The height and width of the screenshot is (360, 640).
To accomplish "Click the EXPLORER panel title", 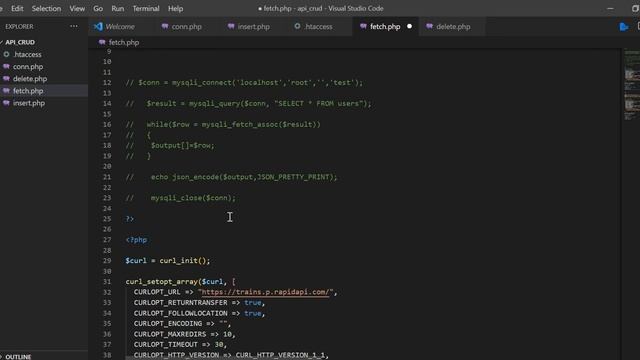I will point(19,27).
